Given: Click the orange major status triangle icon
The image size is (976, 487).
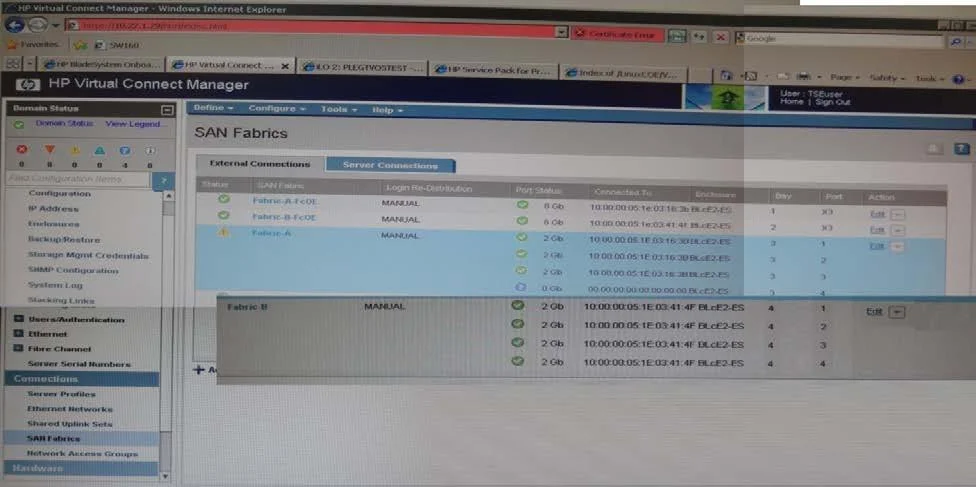Looking at the screenshot, I should (x=50, y=150).
